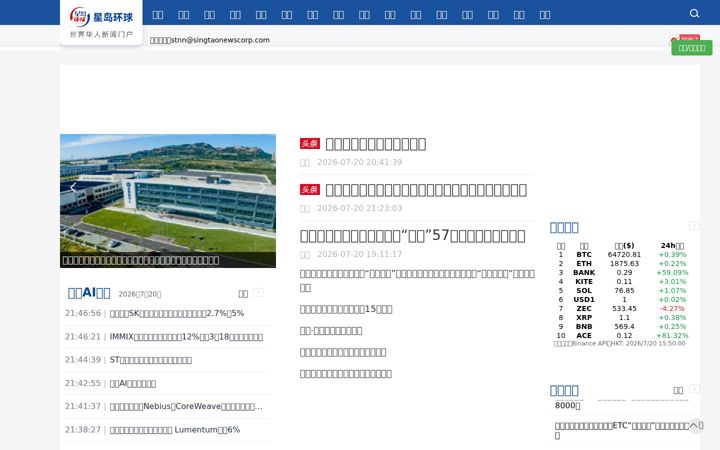Click the green button in the upper right
The width and height of the screenshot is (720, 450).
pos(692,48)
